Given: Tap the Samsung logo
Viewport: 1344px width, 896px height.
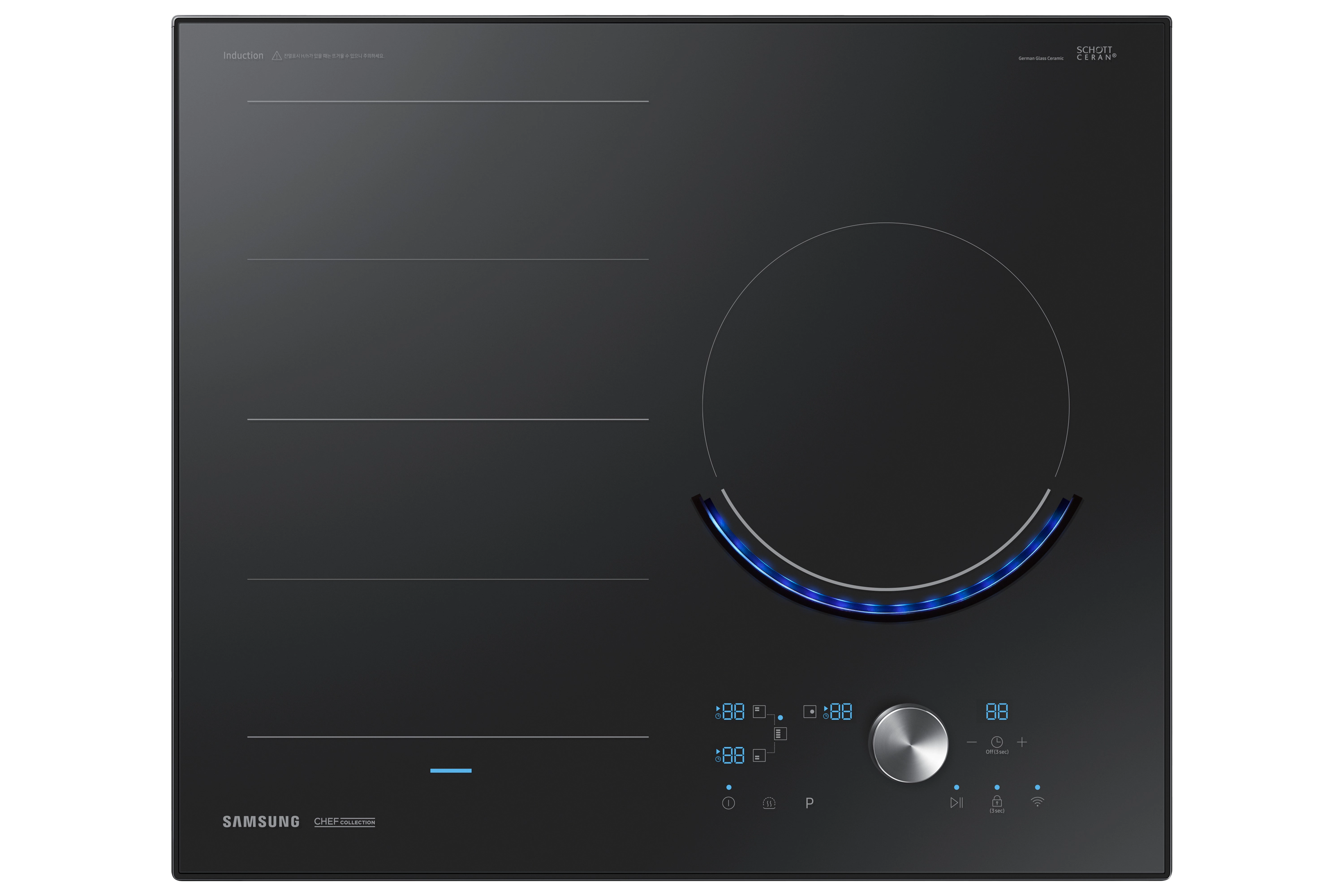Looking at the screenshot, I should point(261,822).
